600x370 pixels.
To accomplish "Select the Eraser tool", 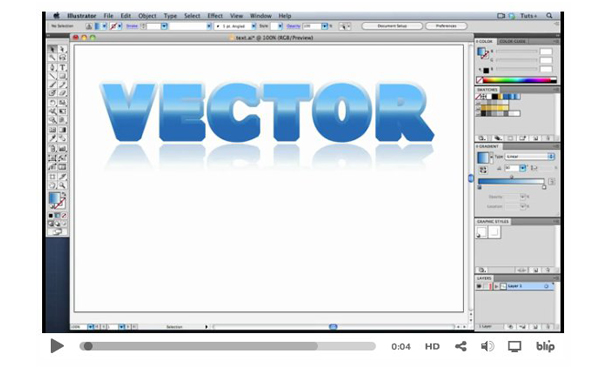I will tap(62, 93).
